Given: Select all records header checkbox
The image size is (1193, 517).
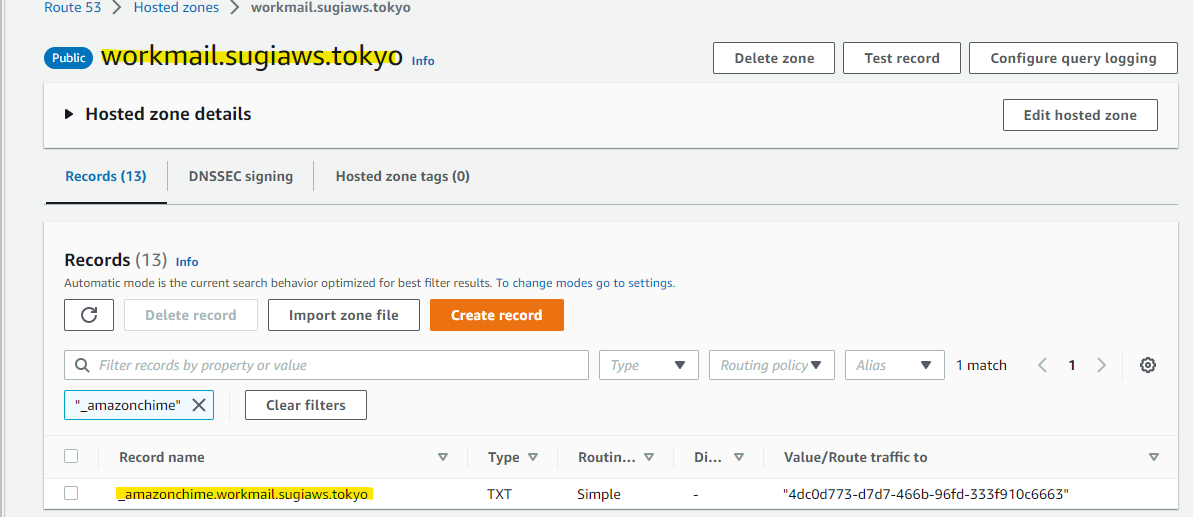Looking at the screenshot, I should (x=71, y=456).
